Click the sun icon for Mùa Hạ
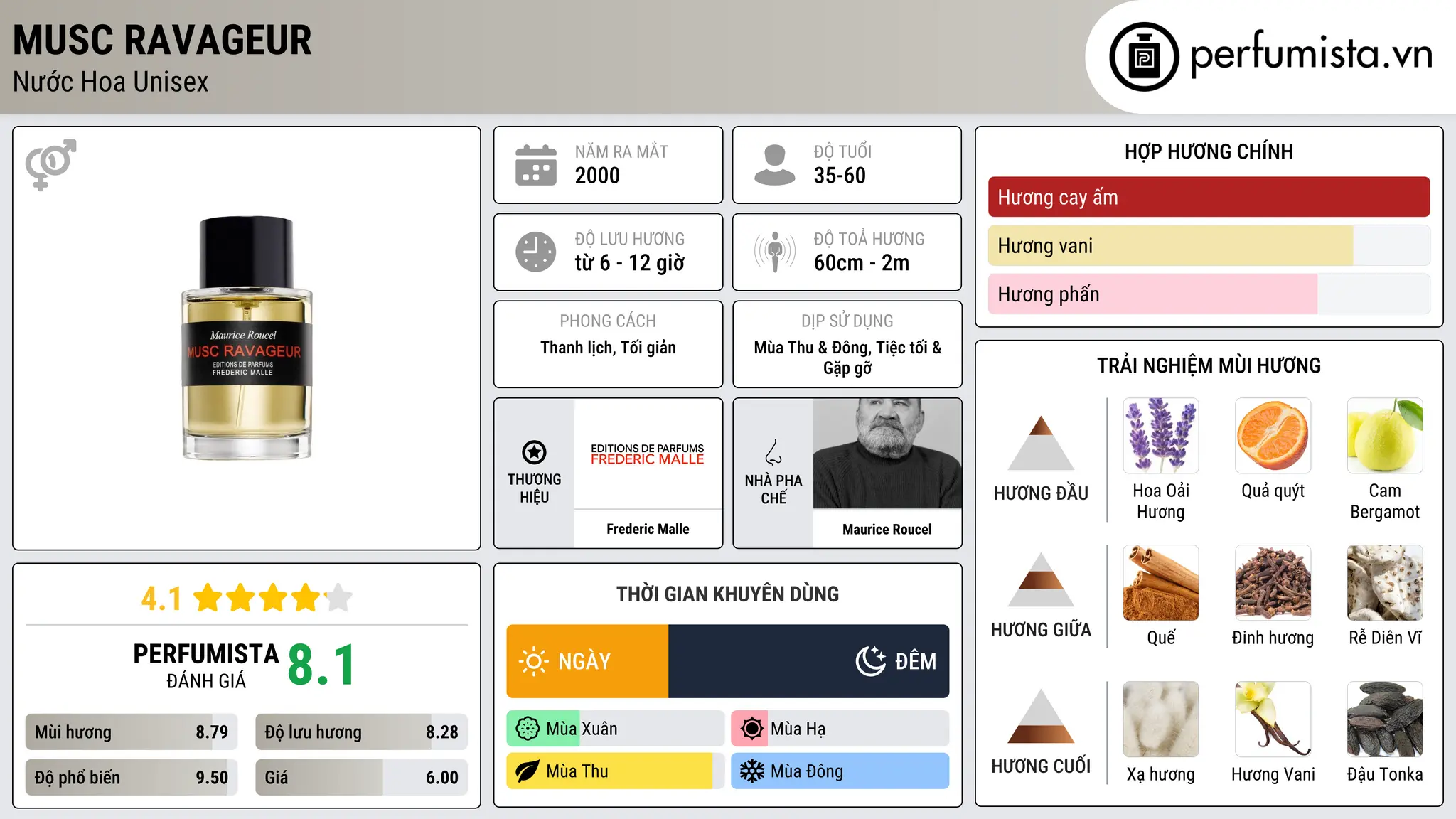This screenshot has width=1456, height=819. click(x=752, y=729)
